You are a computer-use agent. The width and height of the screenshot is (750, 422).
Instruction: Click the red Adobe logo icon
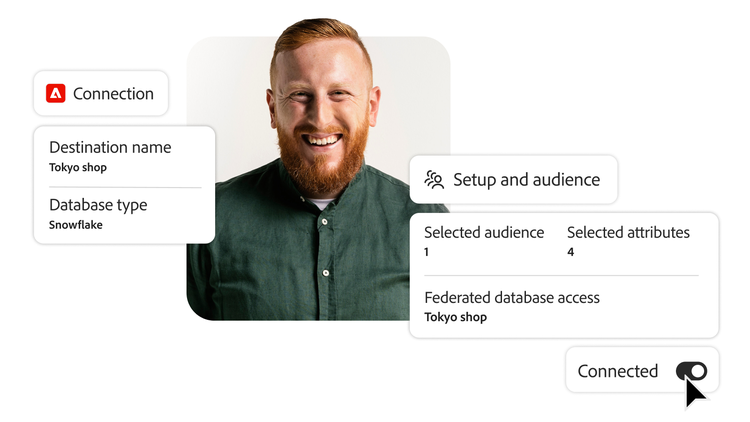coord(55,94)
